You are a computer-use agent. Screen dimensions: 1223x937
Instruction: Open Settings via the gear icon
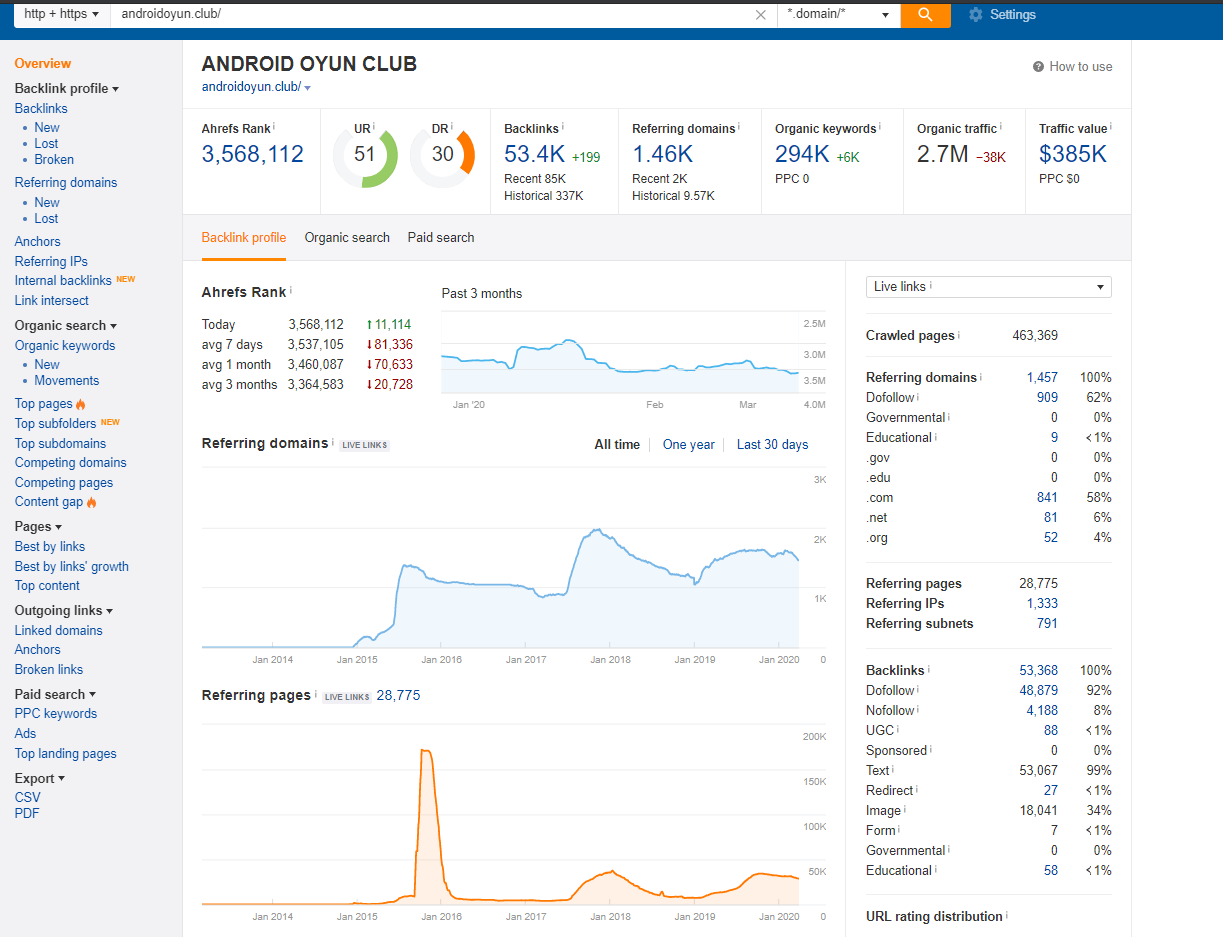coord(976,15)
